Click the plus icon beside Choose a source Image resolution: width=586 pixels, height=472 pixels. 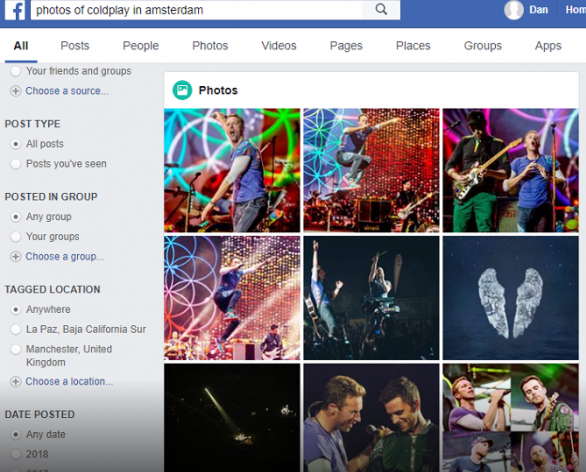15,91
